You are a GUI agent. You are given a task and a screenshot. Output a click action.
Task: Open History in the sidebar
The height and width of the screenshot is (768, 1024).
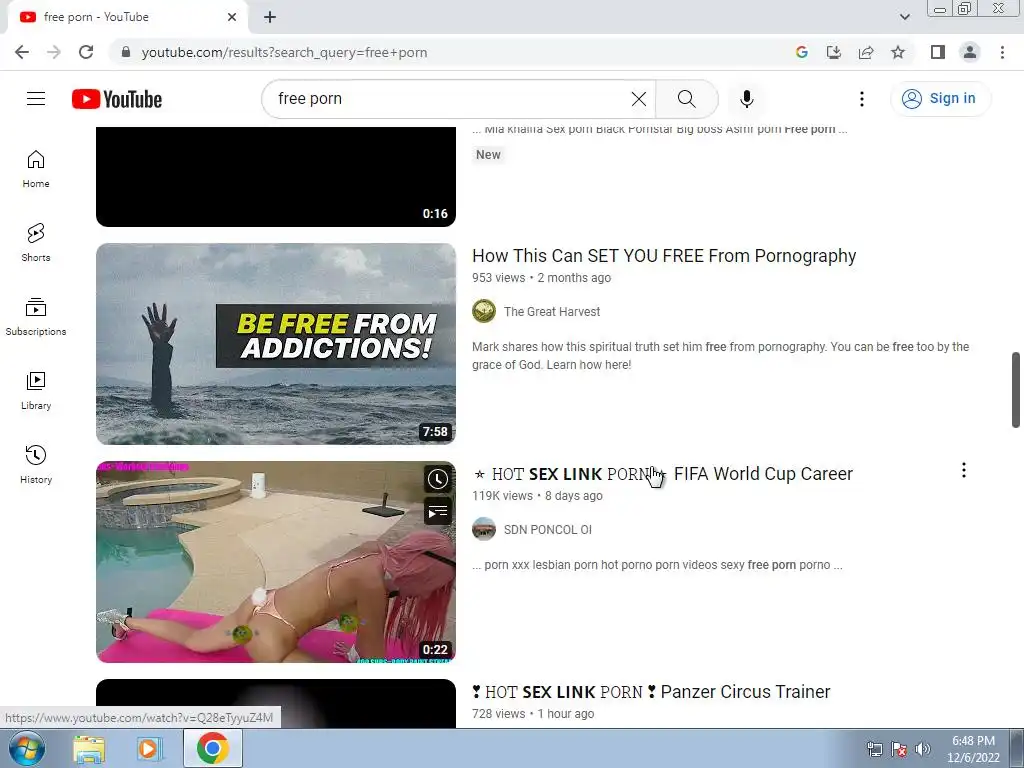pyautogui.click(x=36, y=464)
